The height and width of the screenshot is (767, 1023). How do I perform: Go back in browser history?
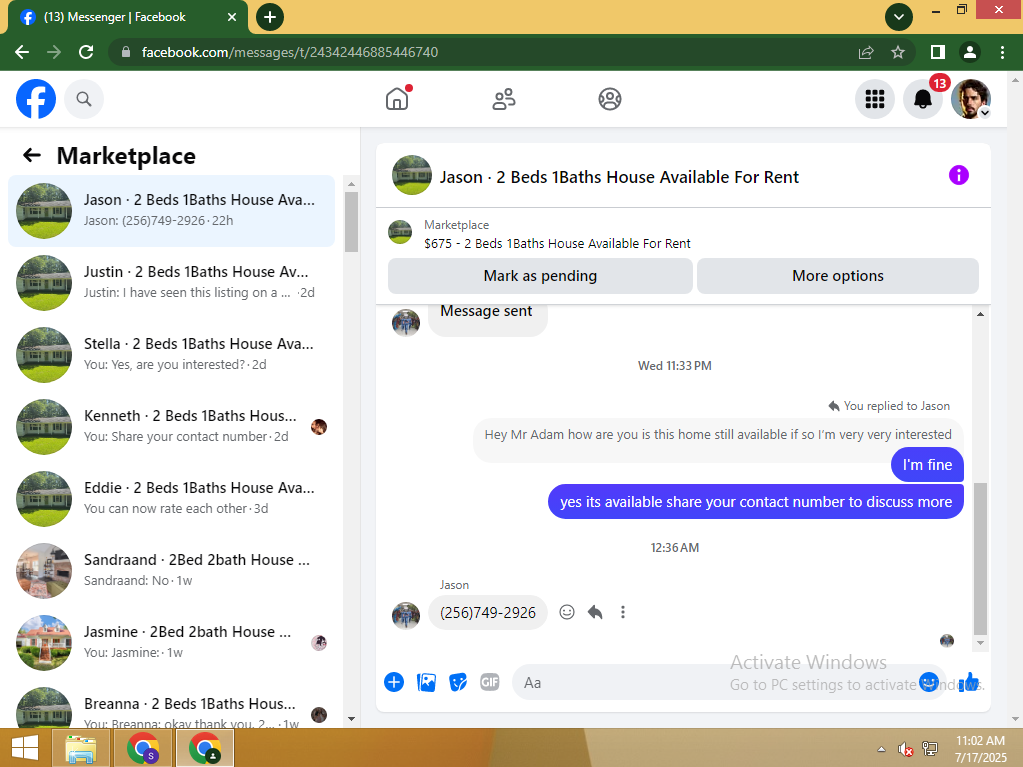coord(22,52)
